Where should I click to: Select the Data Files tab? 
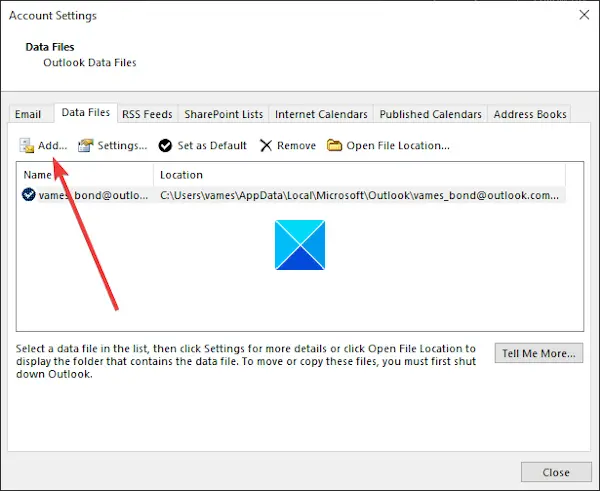86,112
